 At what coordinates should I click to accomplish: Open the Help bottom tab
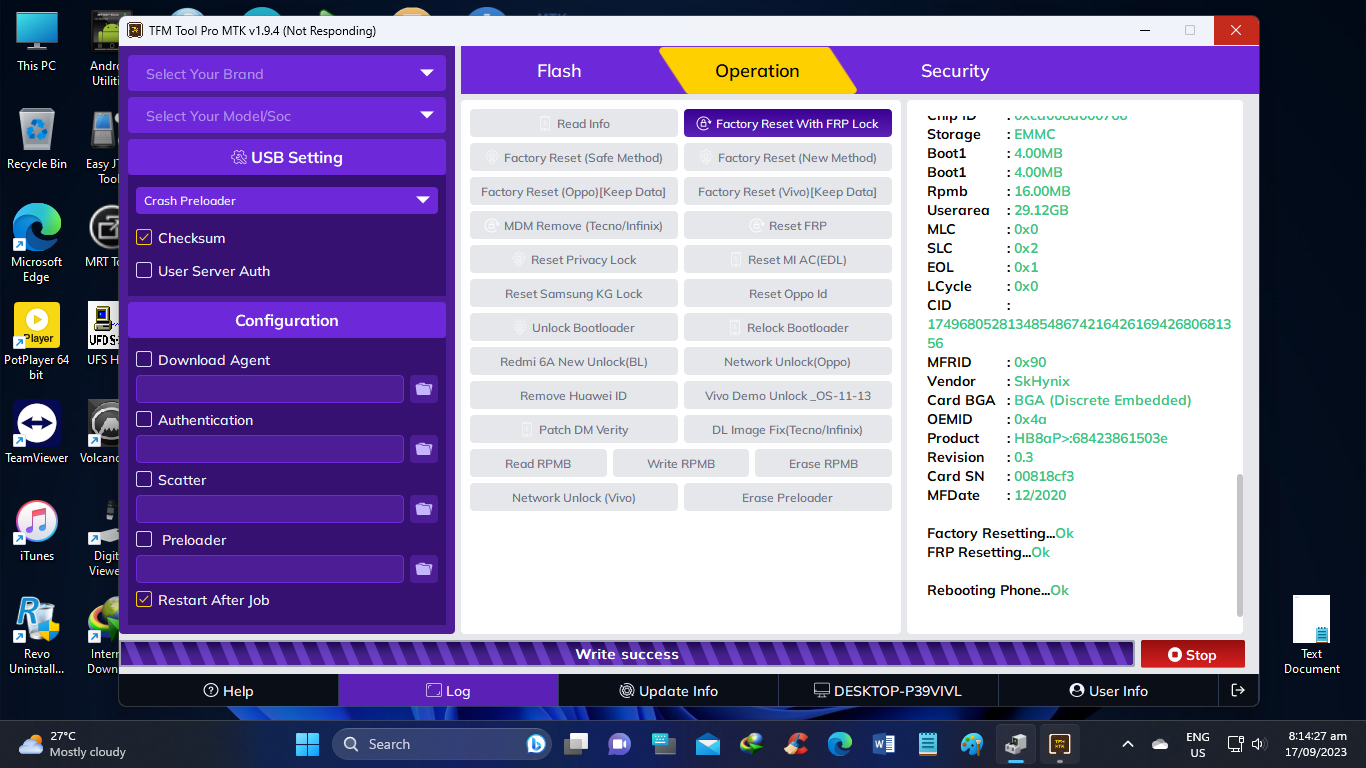229,690
